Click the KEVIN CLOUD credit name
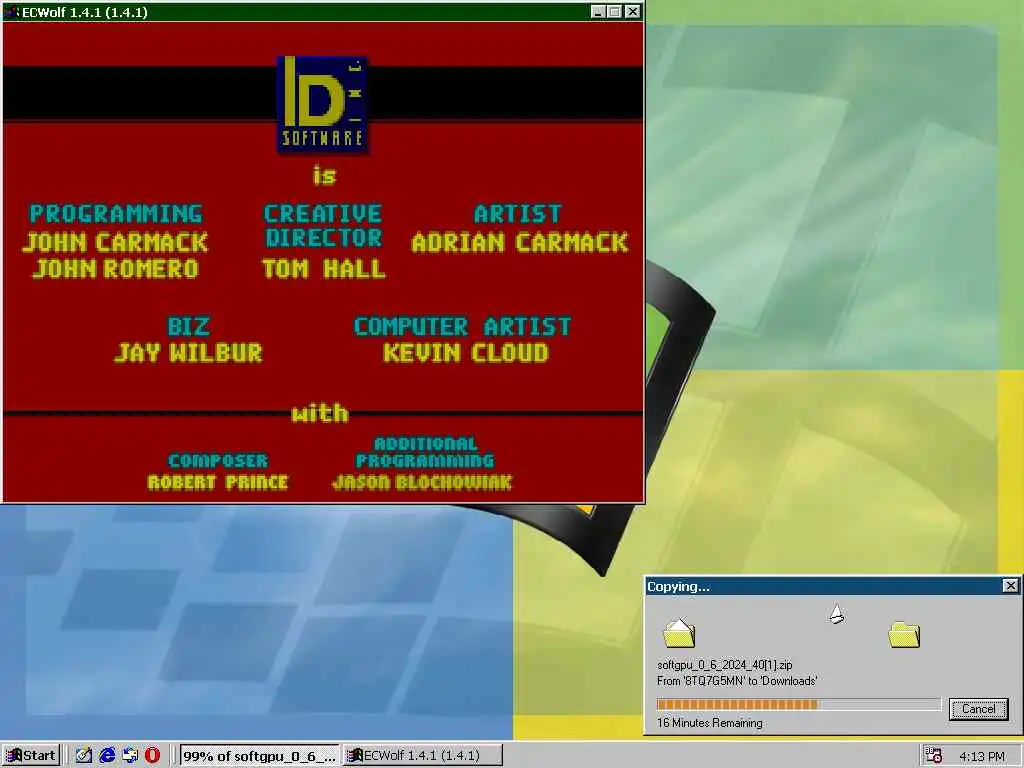Image resolution: width=1024 pixels, height=768 pixels. [x=466, y=353]
